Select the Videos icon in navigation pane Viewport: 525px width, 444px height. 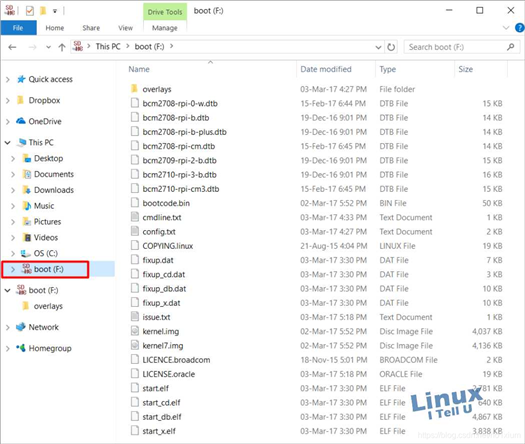click(26, 237)
